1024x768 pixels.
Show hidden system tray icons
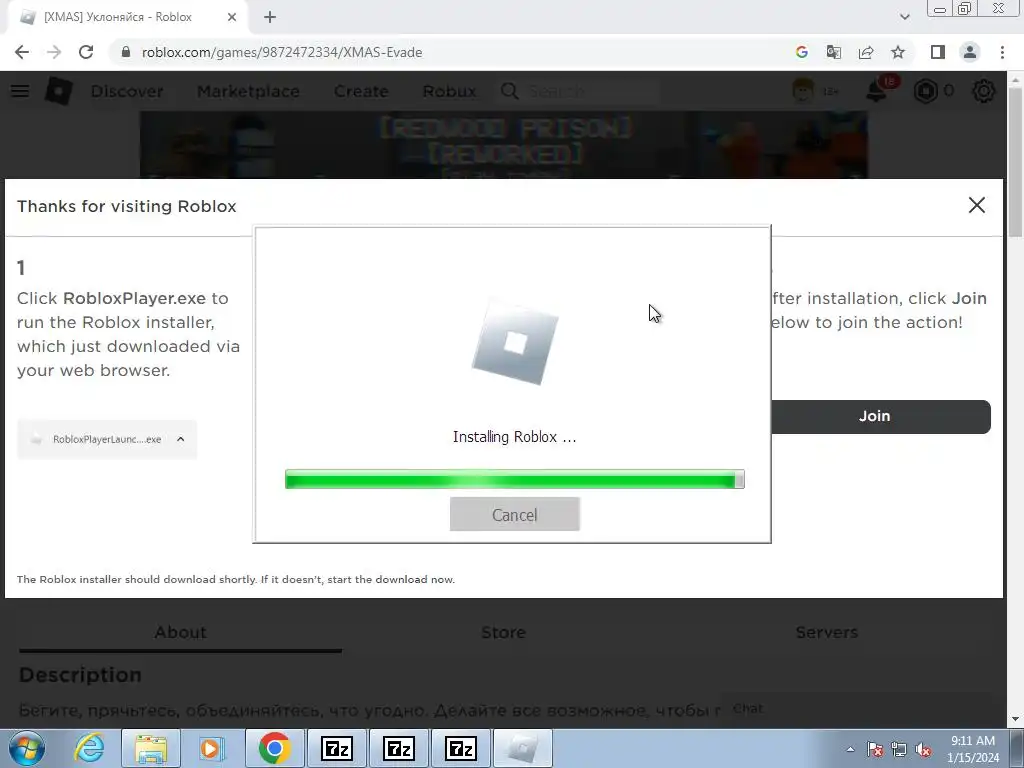point(850,749)
